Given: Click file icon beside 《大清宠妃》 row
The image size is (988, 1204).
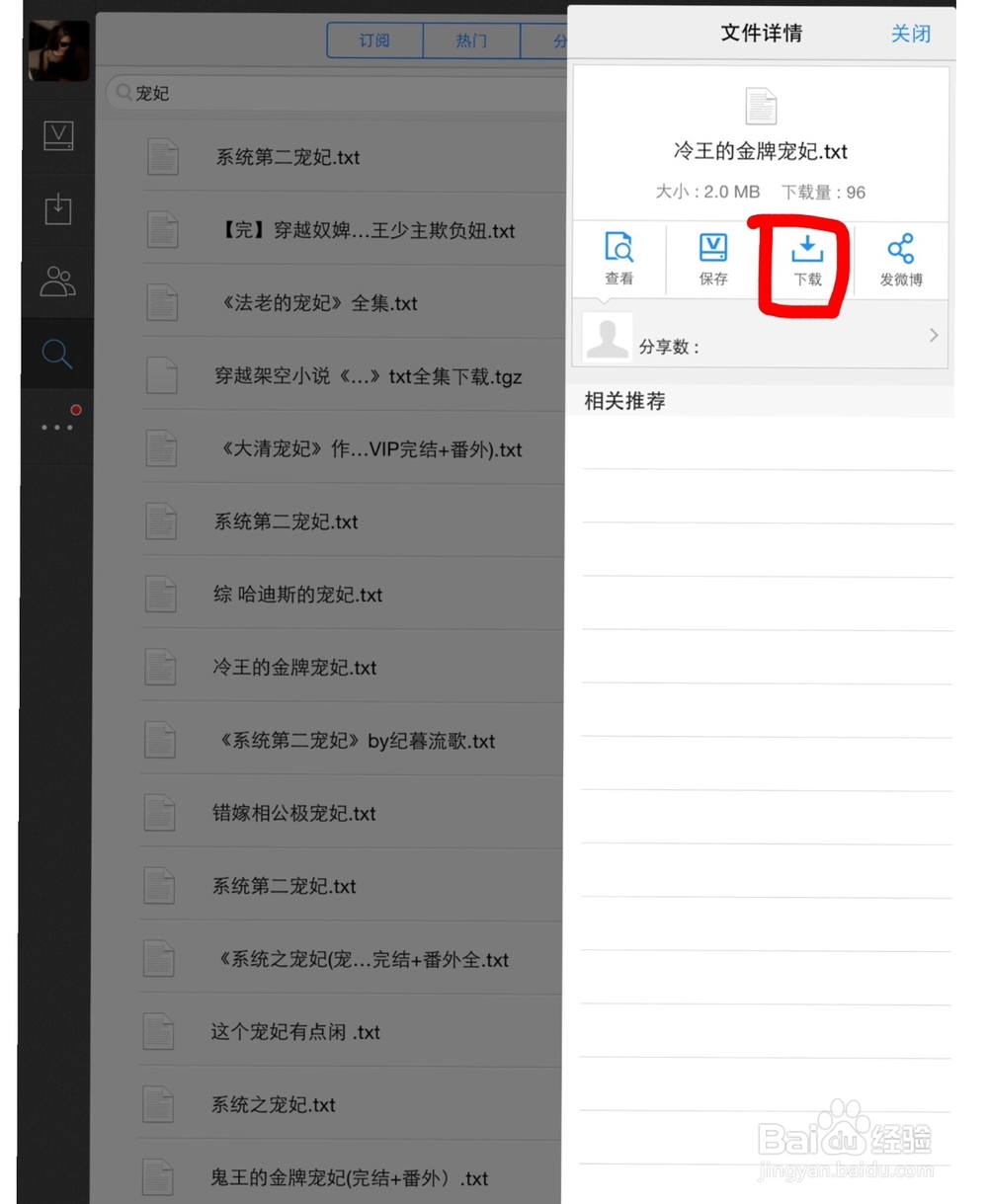Looking at the screenshot, I should click(162, 448).
